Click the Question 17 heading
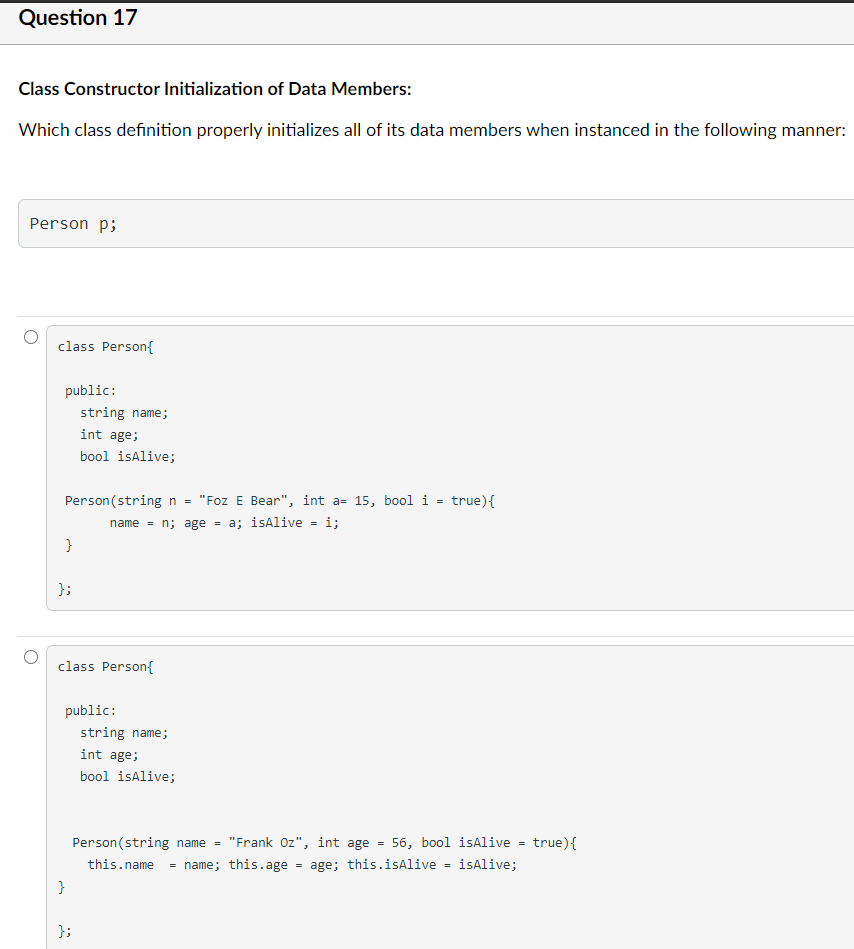Viewport: 854px width, 949px height. [x=78, y=18]
